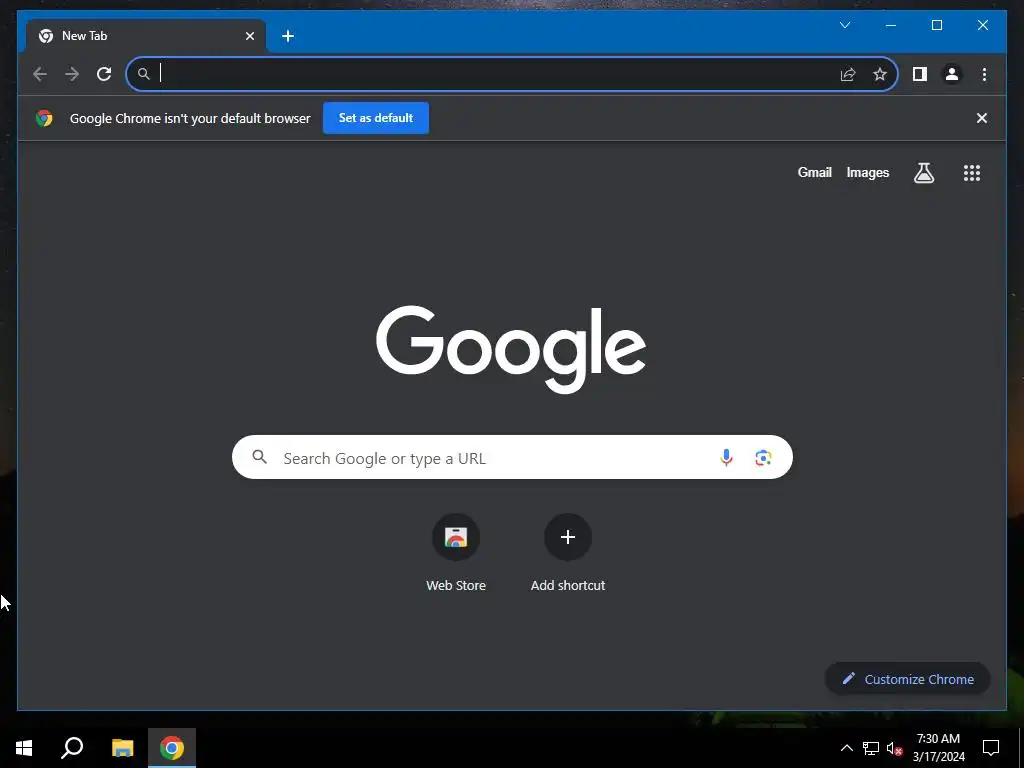The image size is (1024, 768).
Task: Reload the current page
Action: click(104, 74)
